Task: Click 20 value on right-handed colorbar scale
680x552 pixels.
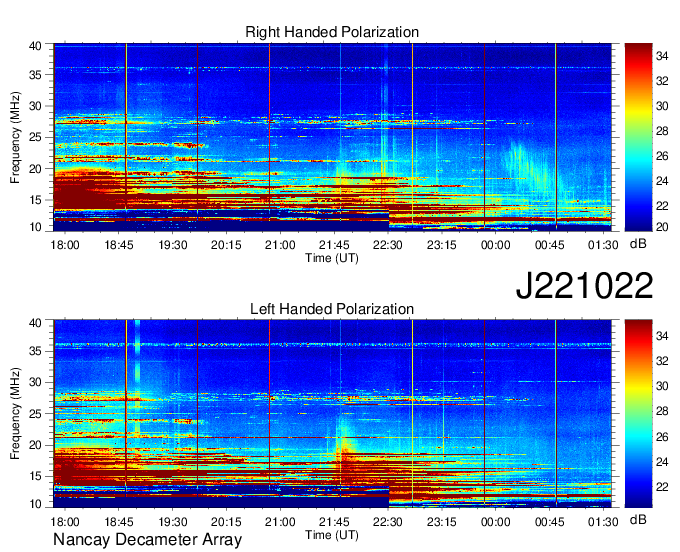Action: [662, 227]
